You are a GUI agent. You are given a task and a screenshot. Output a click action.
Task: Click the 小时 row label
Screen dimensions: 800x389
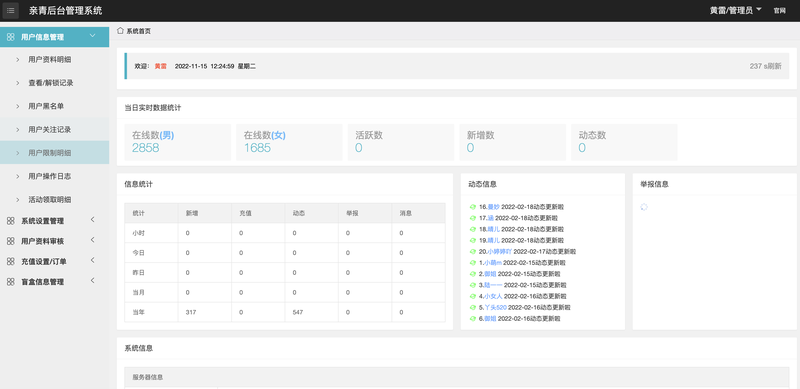(138, 233)
